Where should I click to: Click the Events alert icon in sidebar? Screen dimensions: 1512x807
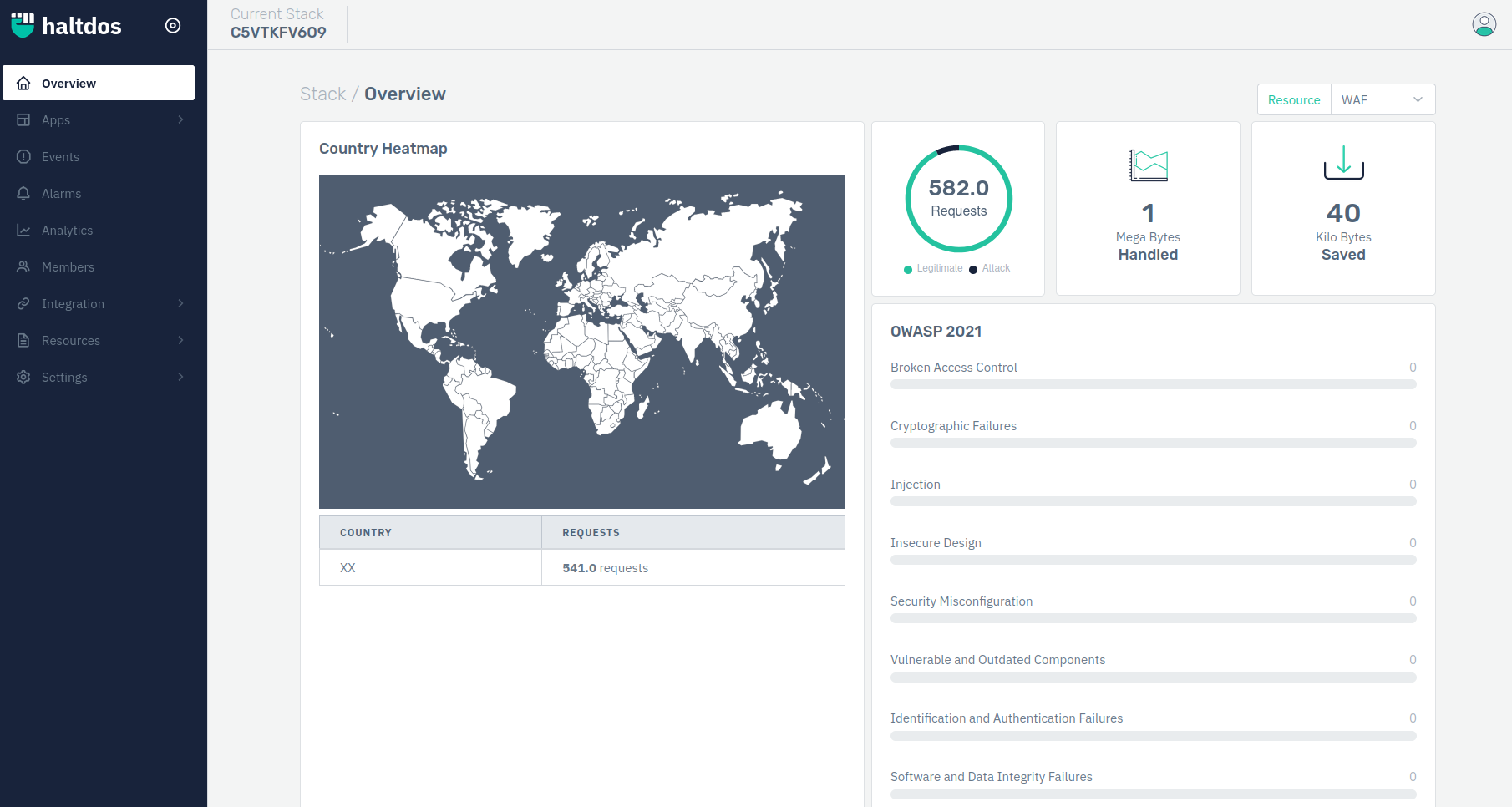(23, 157)
